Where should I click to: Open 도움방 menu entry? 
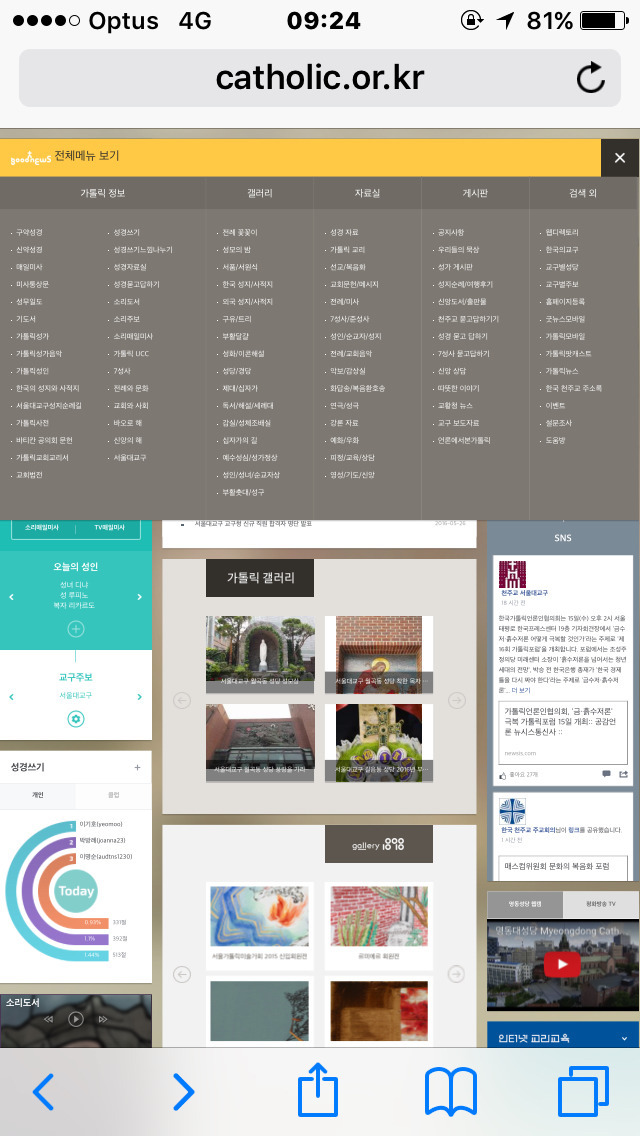pyautogui.click(x=554, y=440)
